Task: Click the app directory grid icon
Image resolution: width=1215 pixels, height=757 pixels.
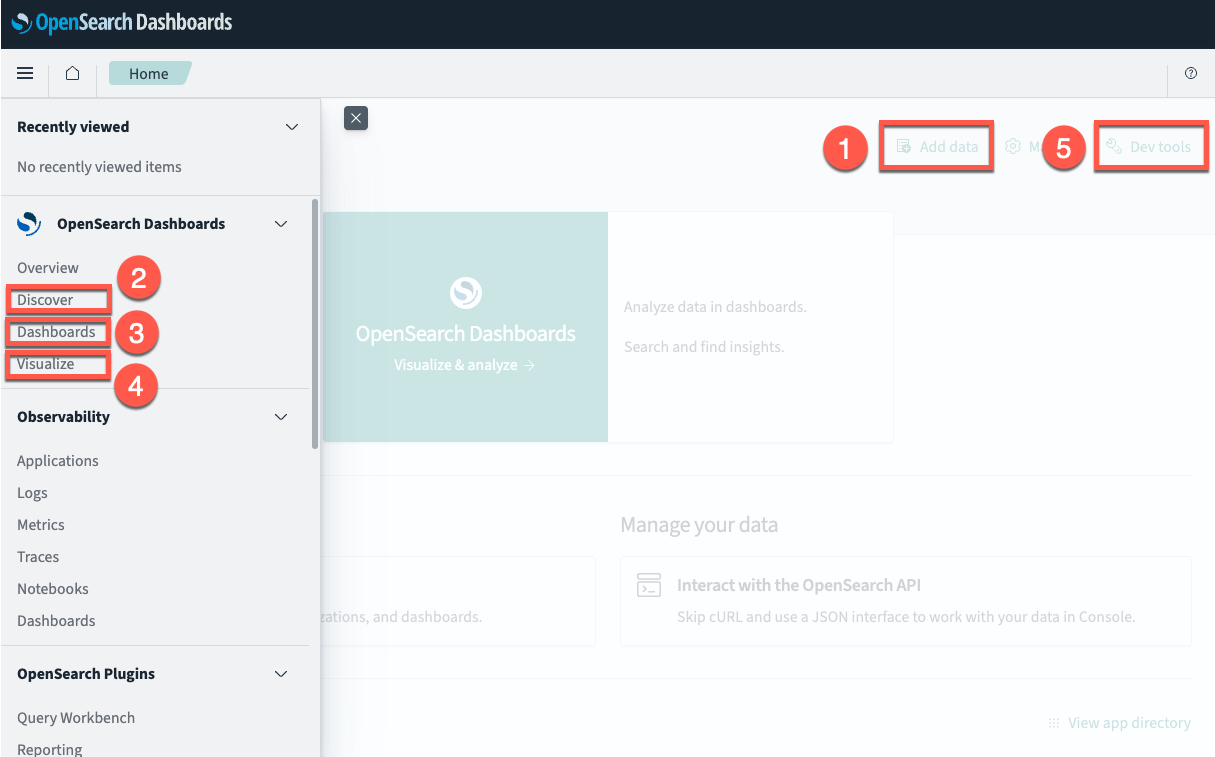Action: 1054,723
